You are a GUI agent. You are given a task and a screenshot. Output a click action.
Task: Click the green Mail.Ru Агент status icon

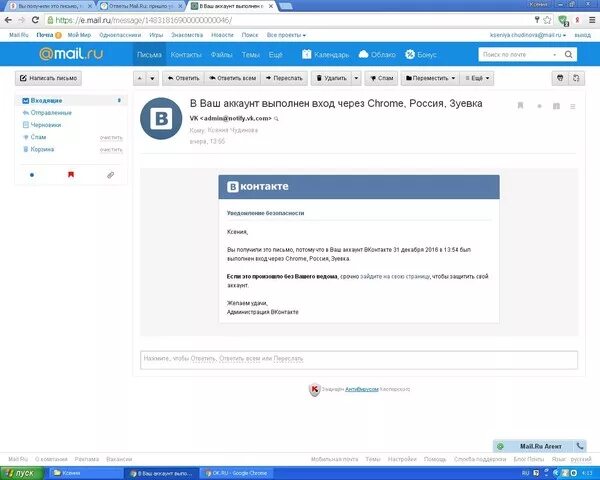click(x=500, y=446)
